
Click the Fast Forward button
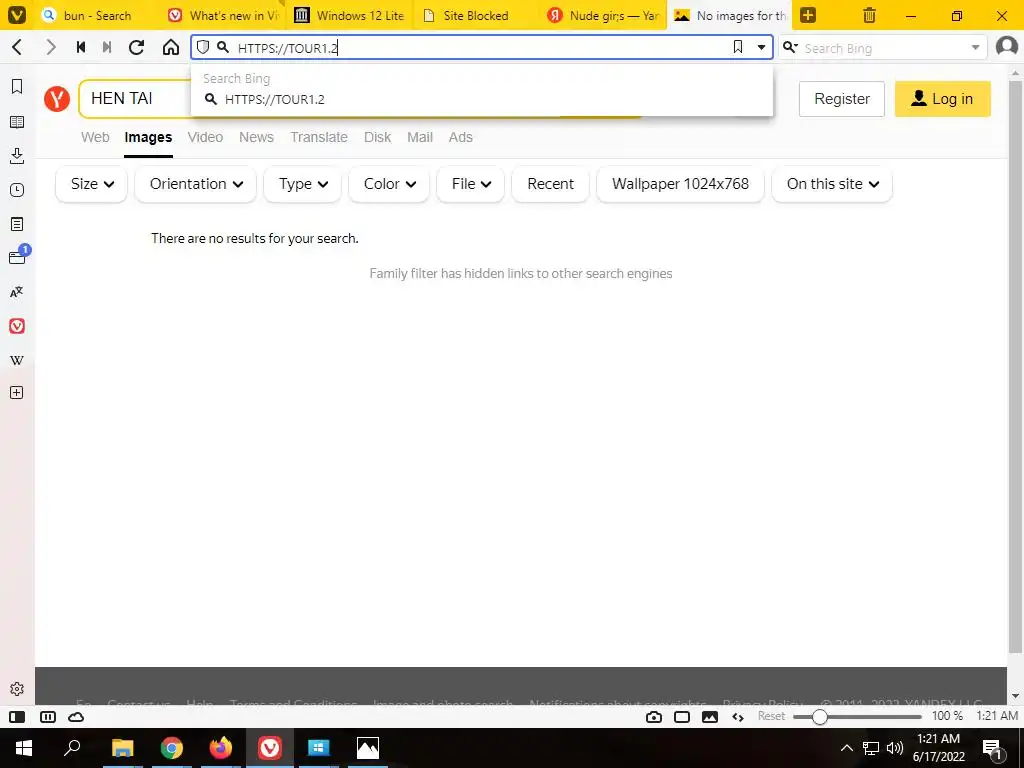(x=107, y=47)
